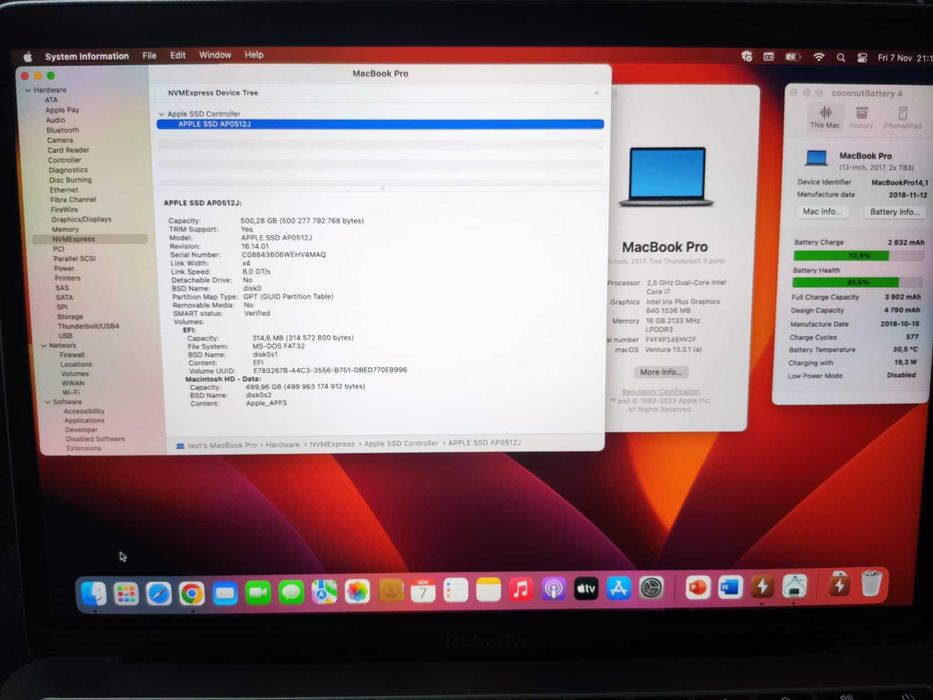This screenshot has width=933, height=700.
Task: Click the Wi-Fi status icon in menu bar
Action: (x=819, y=57)
